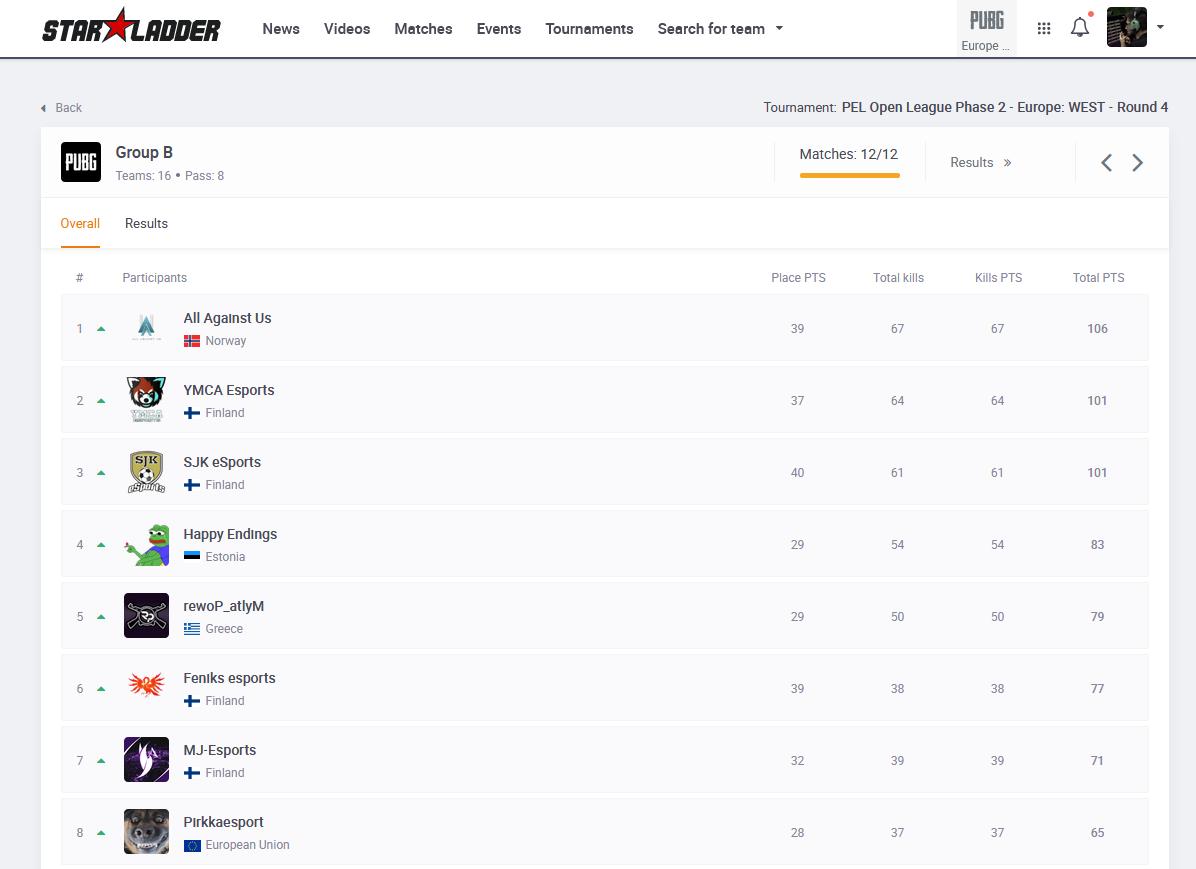This screenshot has height=869, width=1196.
Task: Open the Results link with double chevron
Action: (981, 163)
